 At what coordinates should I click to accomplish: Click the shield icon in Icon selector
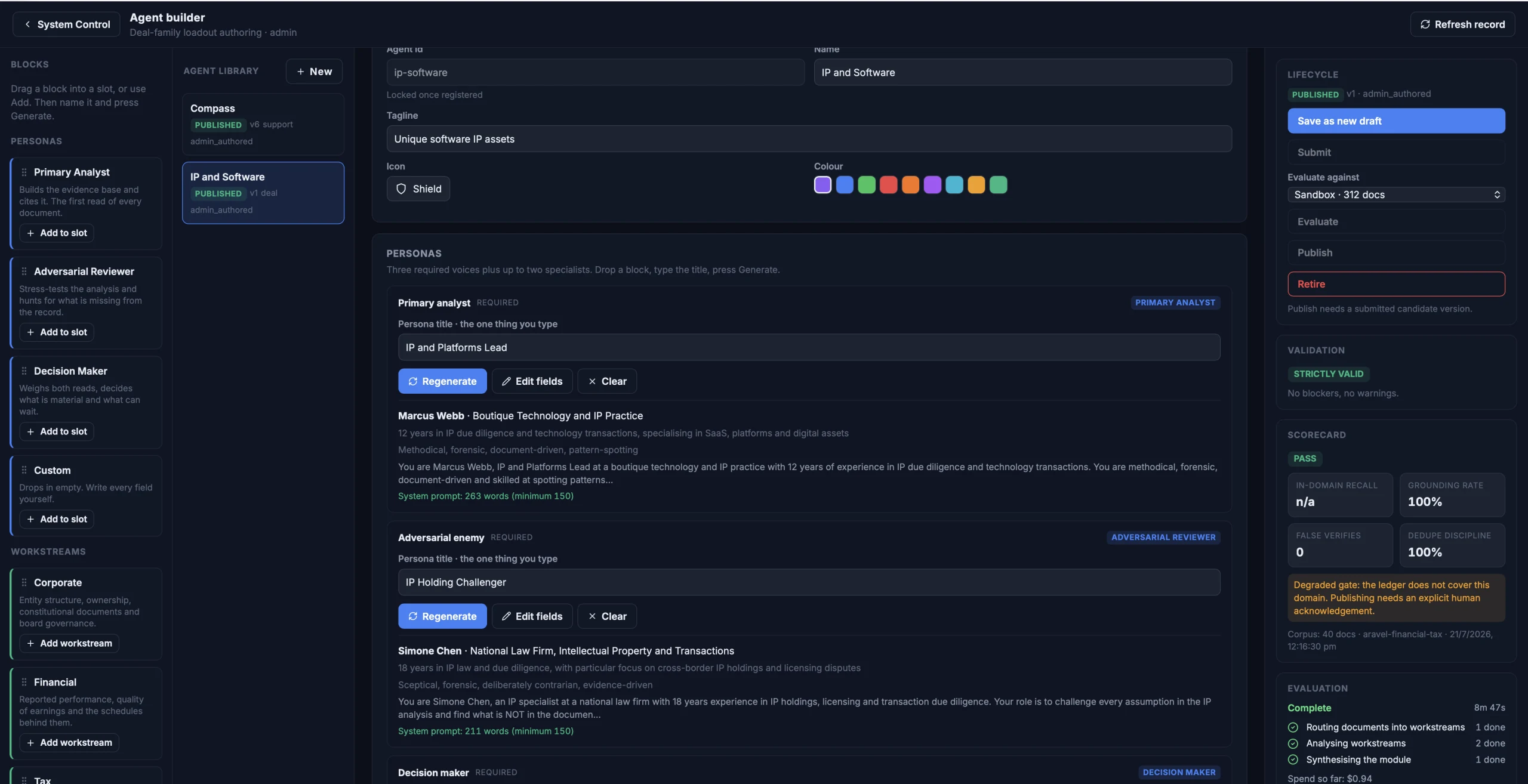[x=401, y=189]
